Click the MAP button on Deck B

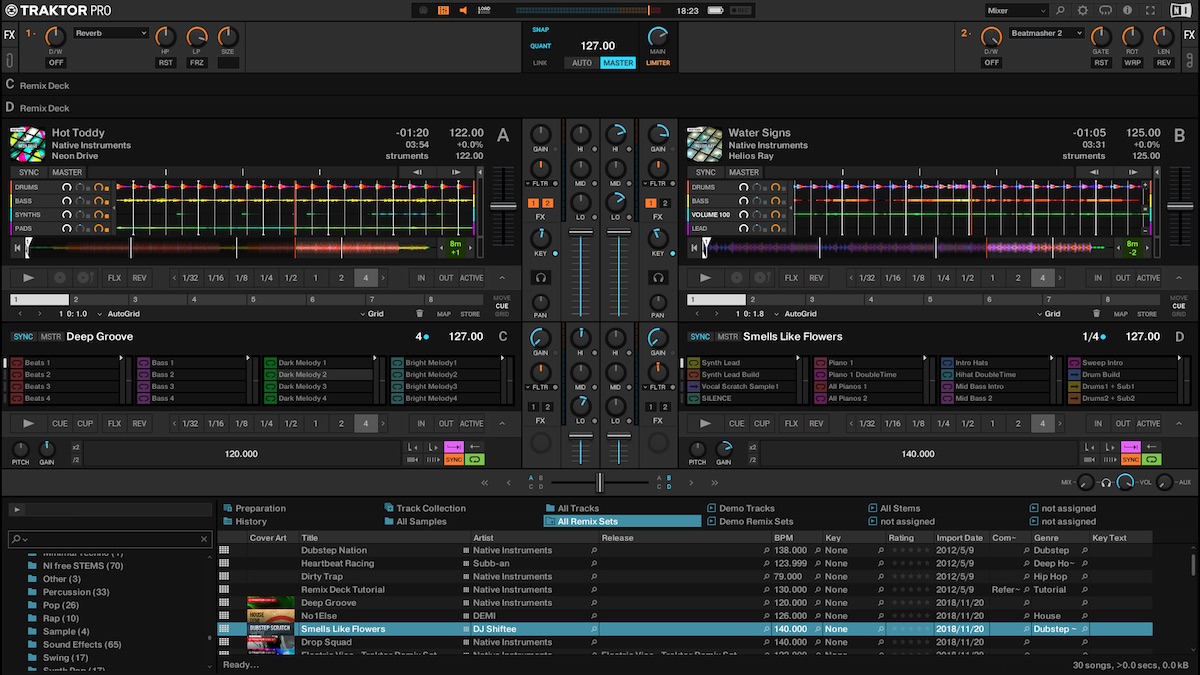click(x=1121, y=314)
